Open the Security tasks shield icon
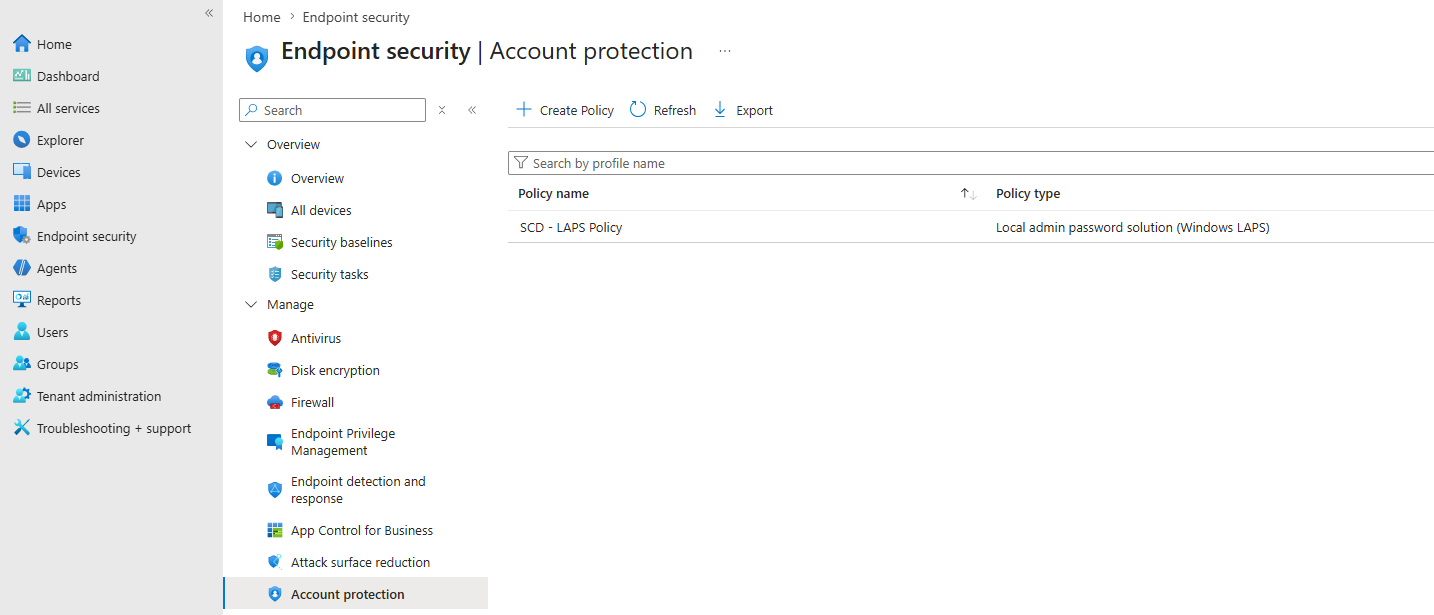1434x615 pixels. tap(275, 274)
